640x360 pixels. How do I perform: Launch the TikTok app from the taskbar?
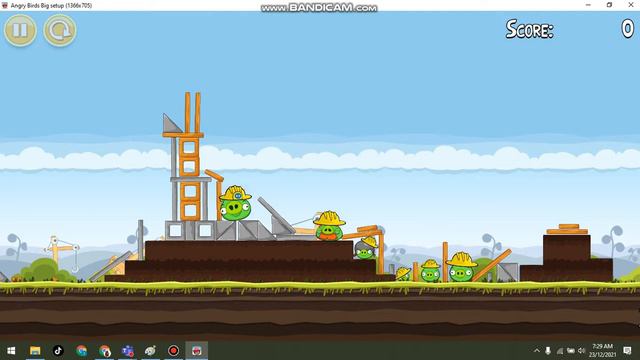coord(58,351)
